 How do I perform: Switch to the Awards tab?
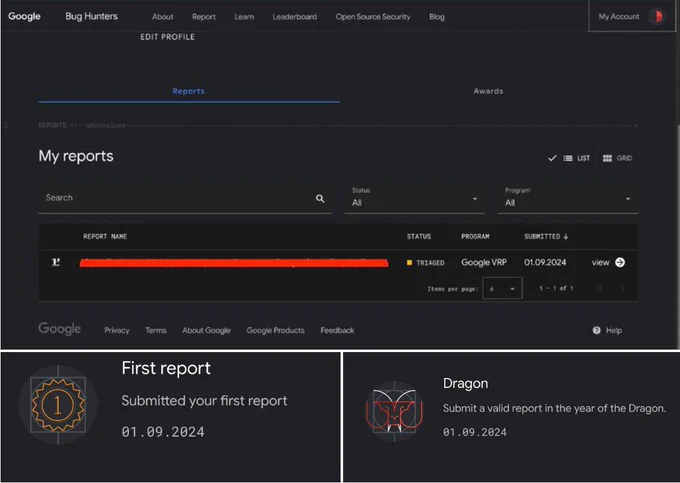[x=488, y=91]
